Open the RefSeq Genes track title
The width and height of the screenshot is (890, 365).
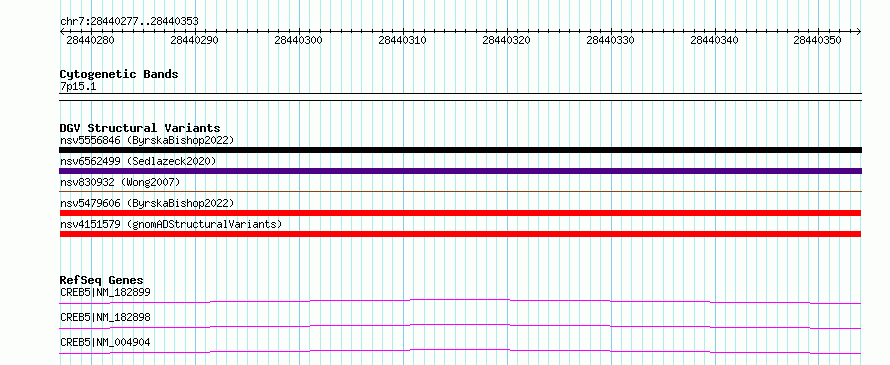(x=102, y=280)
